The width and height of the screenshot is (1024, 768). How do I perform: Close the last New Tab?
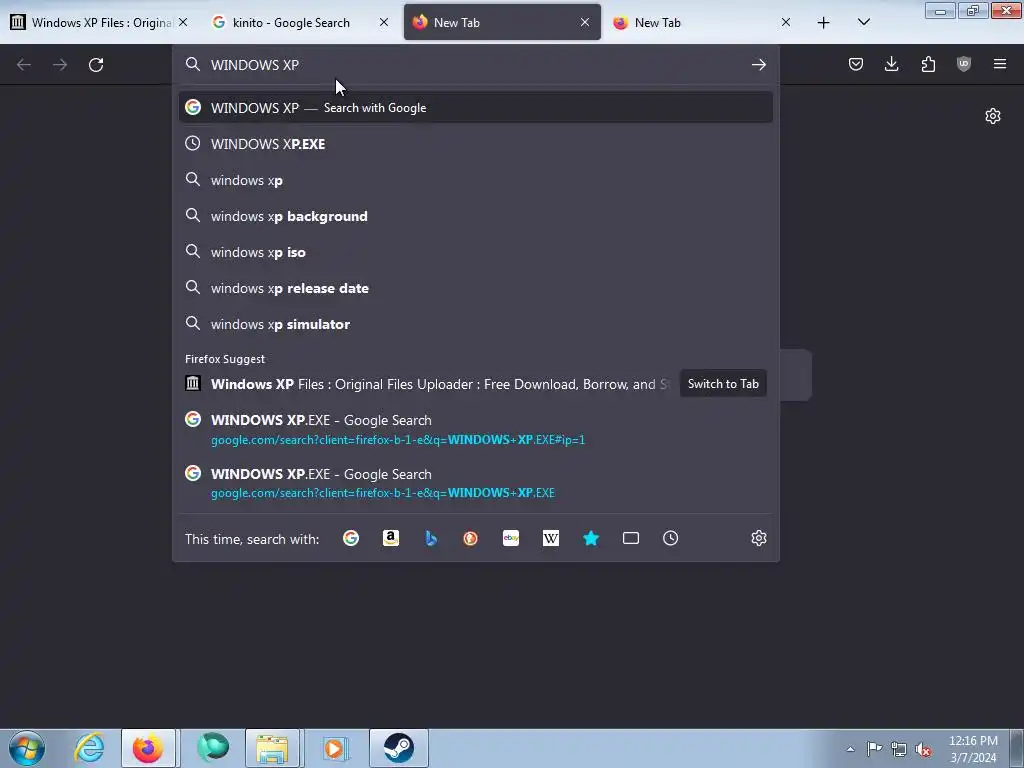pyautogui.click(x=786, y=23)
